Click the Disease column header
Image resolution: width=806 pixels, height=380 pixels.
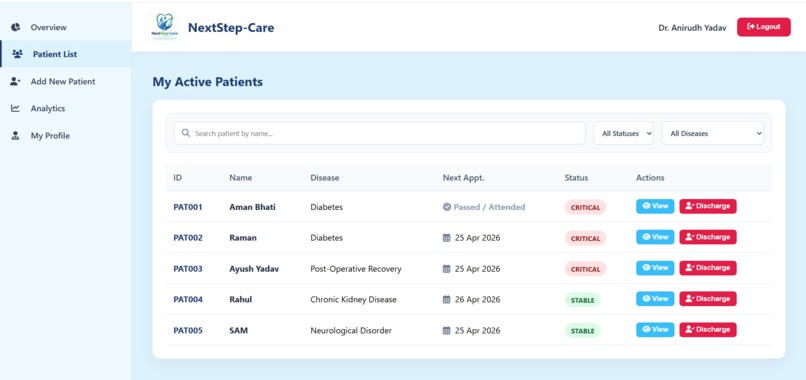325,178
